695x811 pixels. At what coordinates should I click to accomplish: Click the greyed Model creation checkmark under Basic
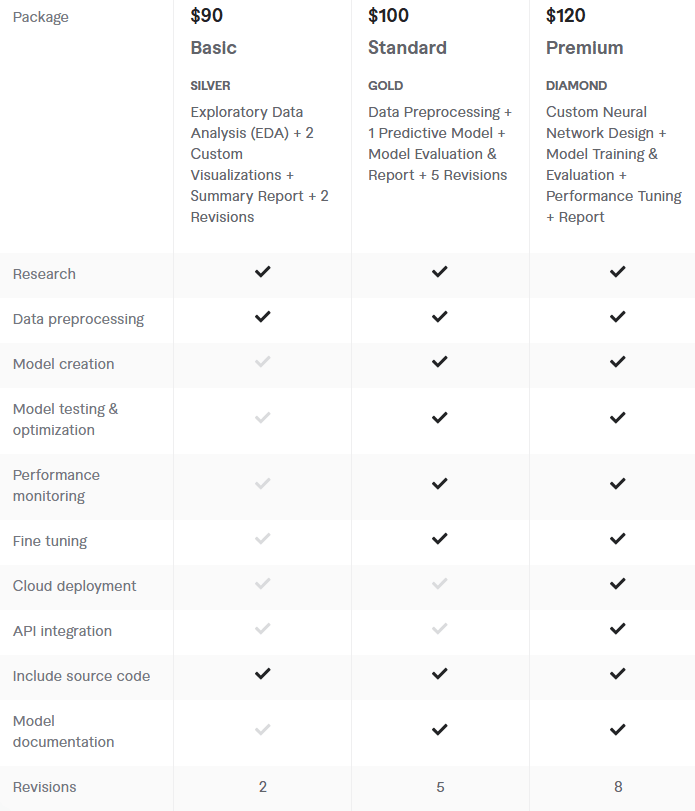pos(262,362)
